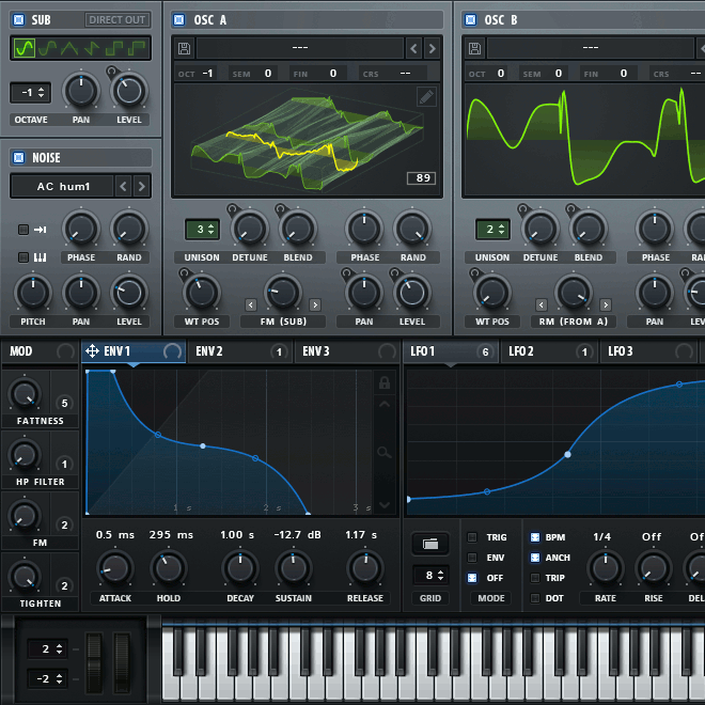Click the LFO RATE knob
This screenshot has width=705, height=705.
(605, 568)
